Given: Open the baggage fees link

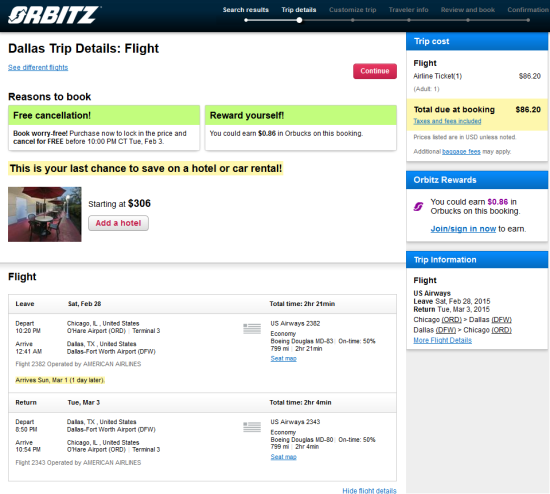Looking at the screenshot, I should [x=461, y=152].
